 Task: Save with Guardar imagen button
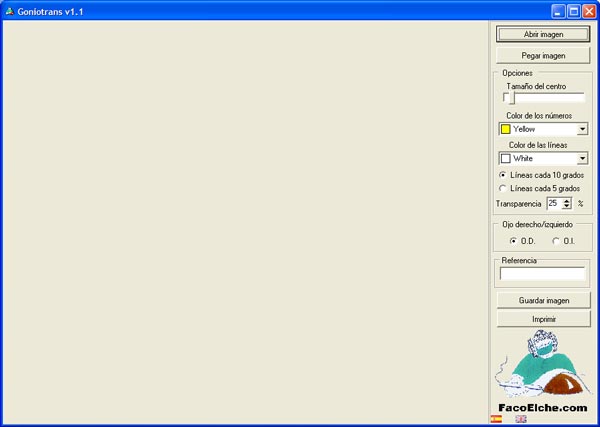pos(543,300)
